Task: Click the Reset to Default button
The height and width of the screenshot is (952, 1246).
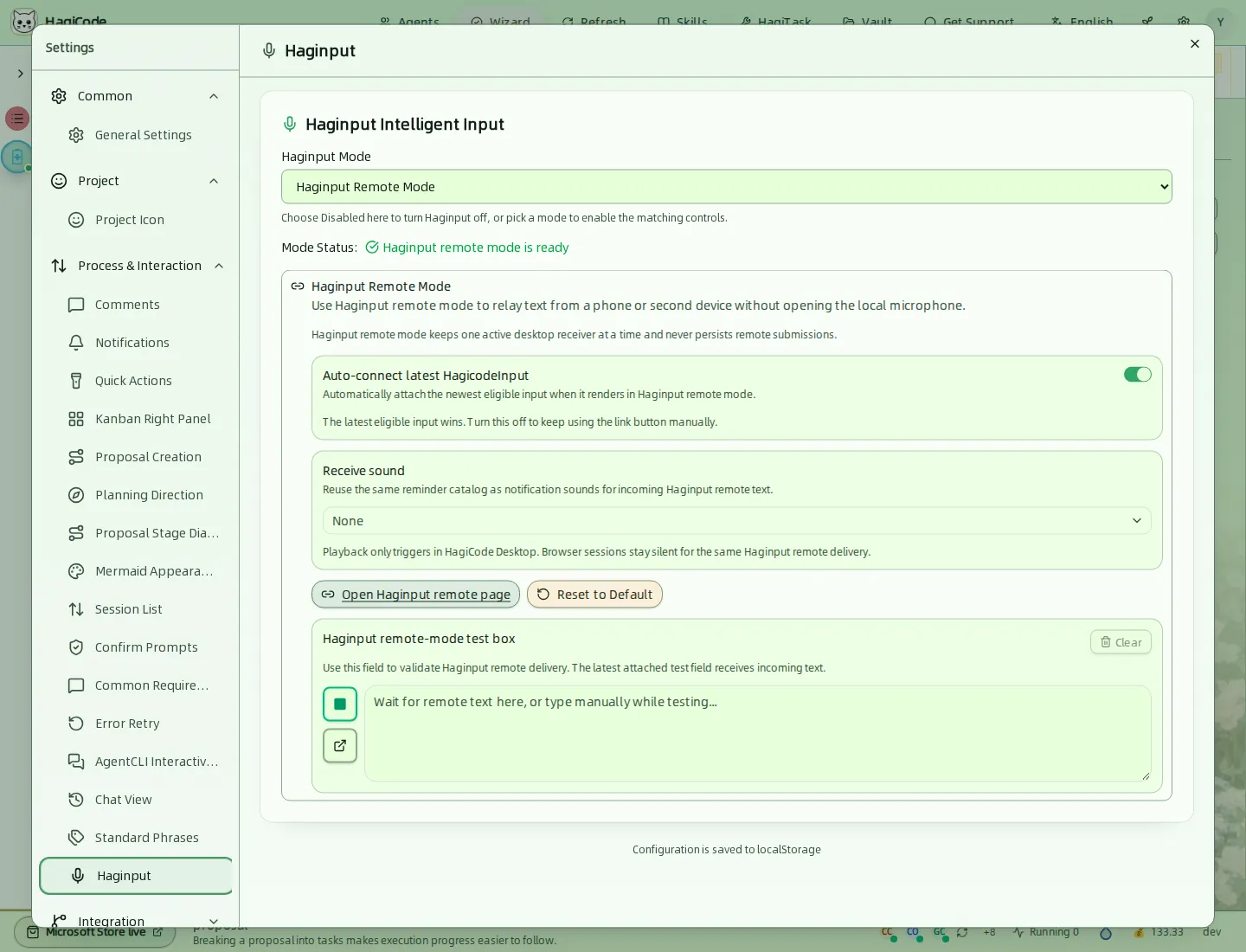Action: point(594,595)
